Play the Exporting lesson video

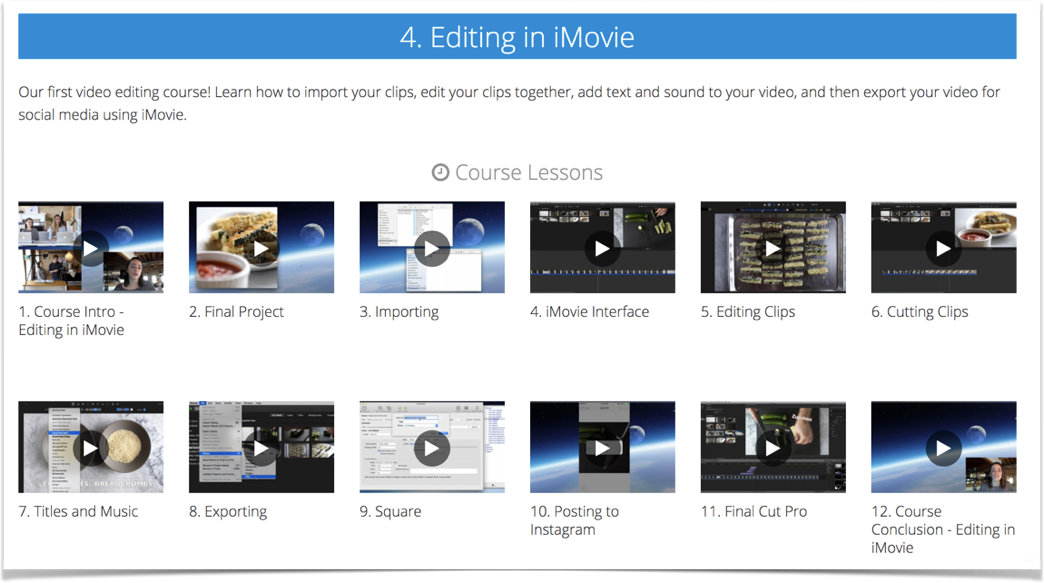261,448
